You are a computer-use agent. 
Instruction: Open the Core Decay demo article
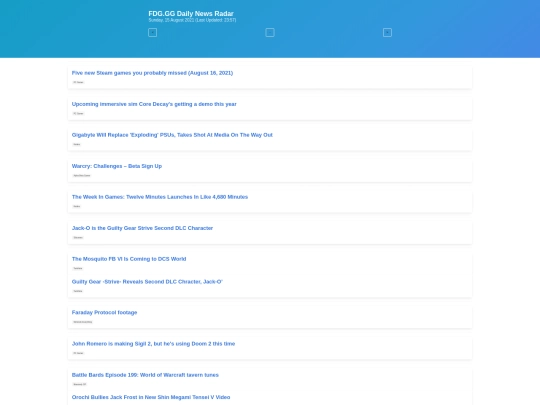(154, 104)
